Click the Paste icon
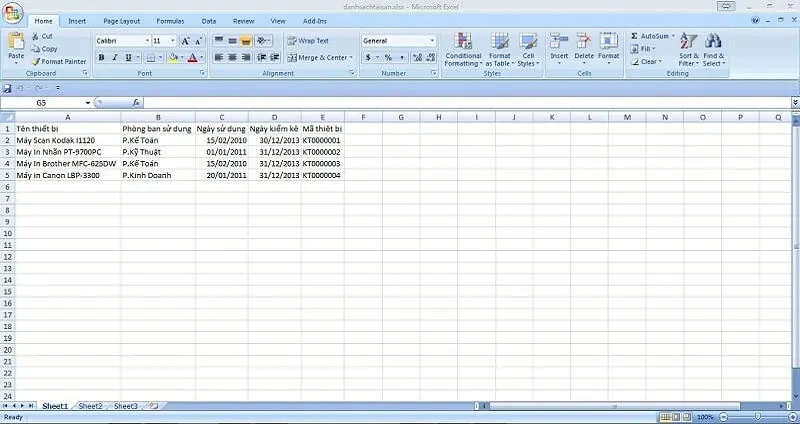Image resolution: width=800 pixels, height=424 pixels. (16, 43)
